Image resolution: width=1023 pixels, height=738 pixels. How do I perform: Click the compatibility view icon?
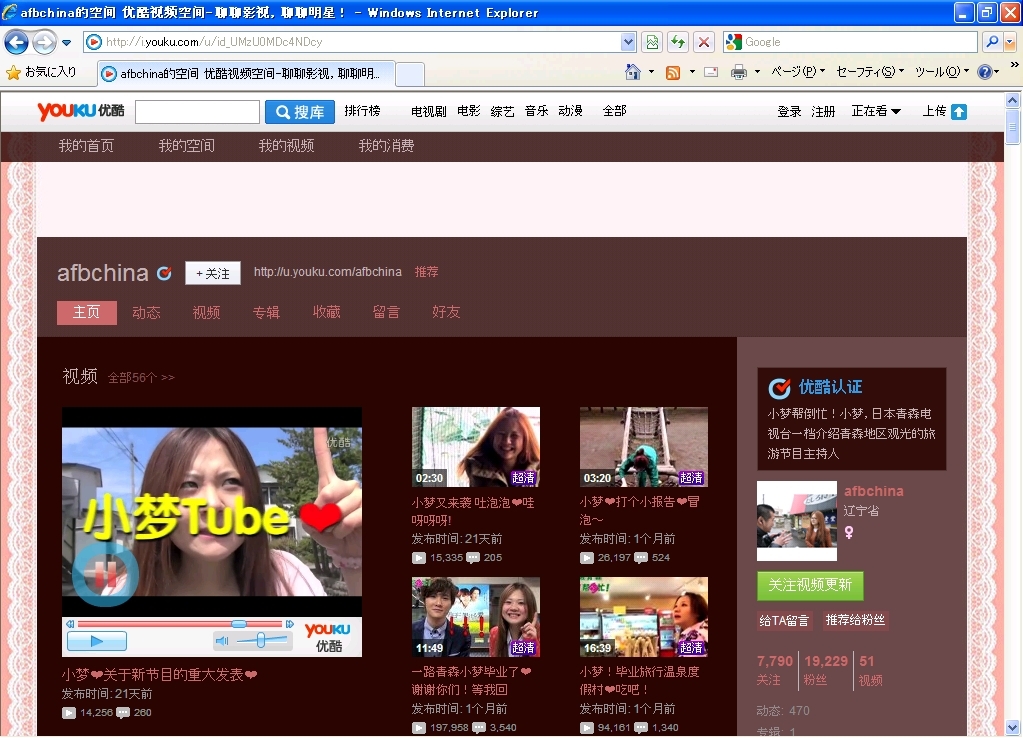click(x=652, y=42)
